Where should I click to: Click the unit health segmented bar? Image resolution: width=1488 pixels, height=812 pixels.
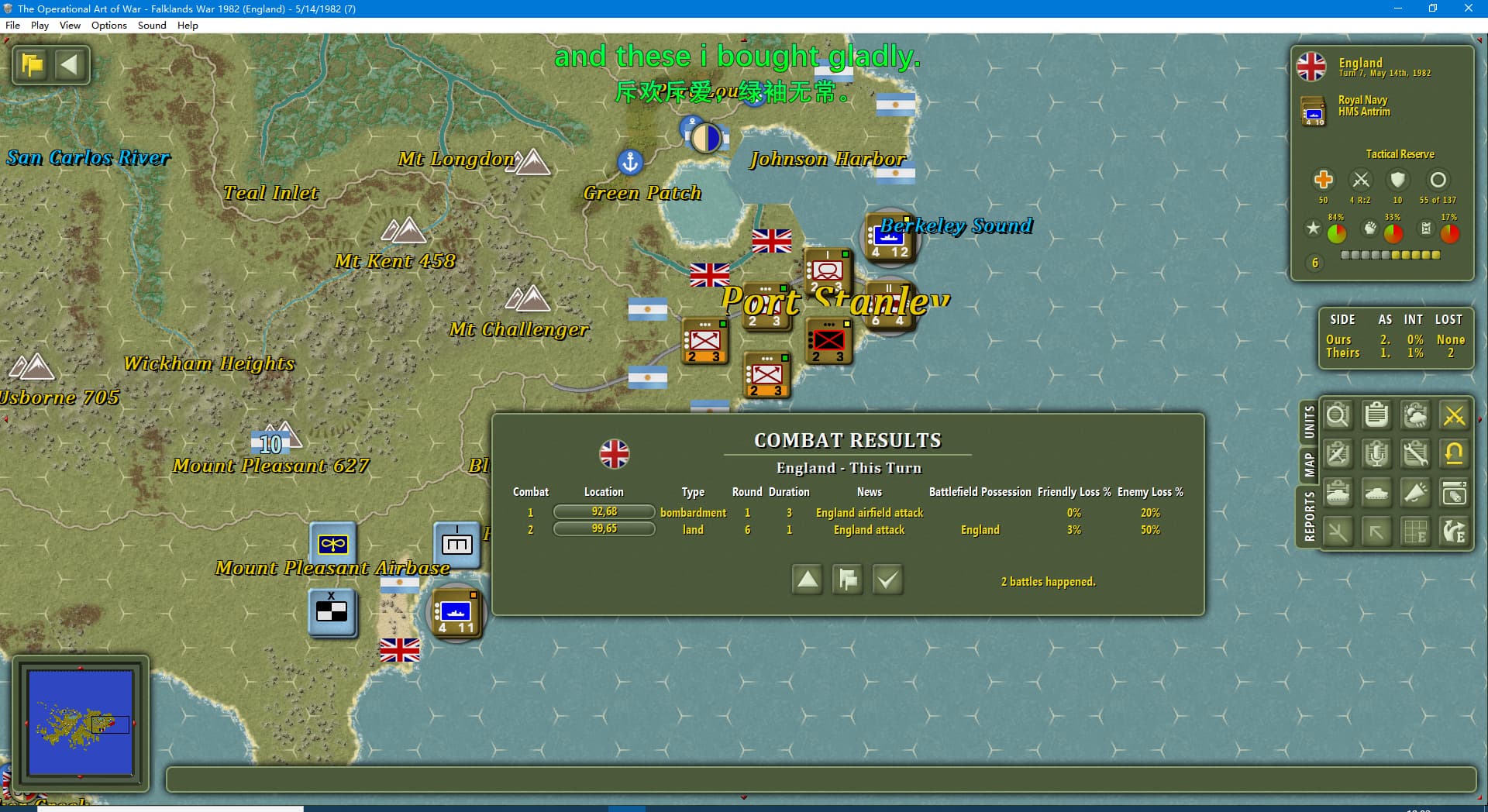1390,255
